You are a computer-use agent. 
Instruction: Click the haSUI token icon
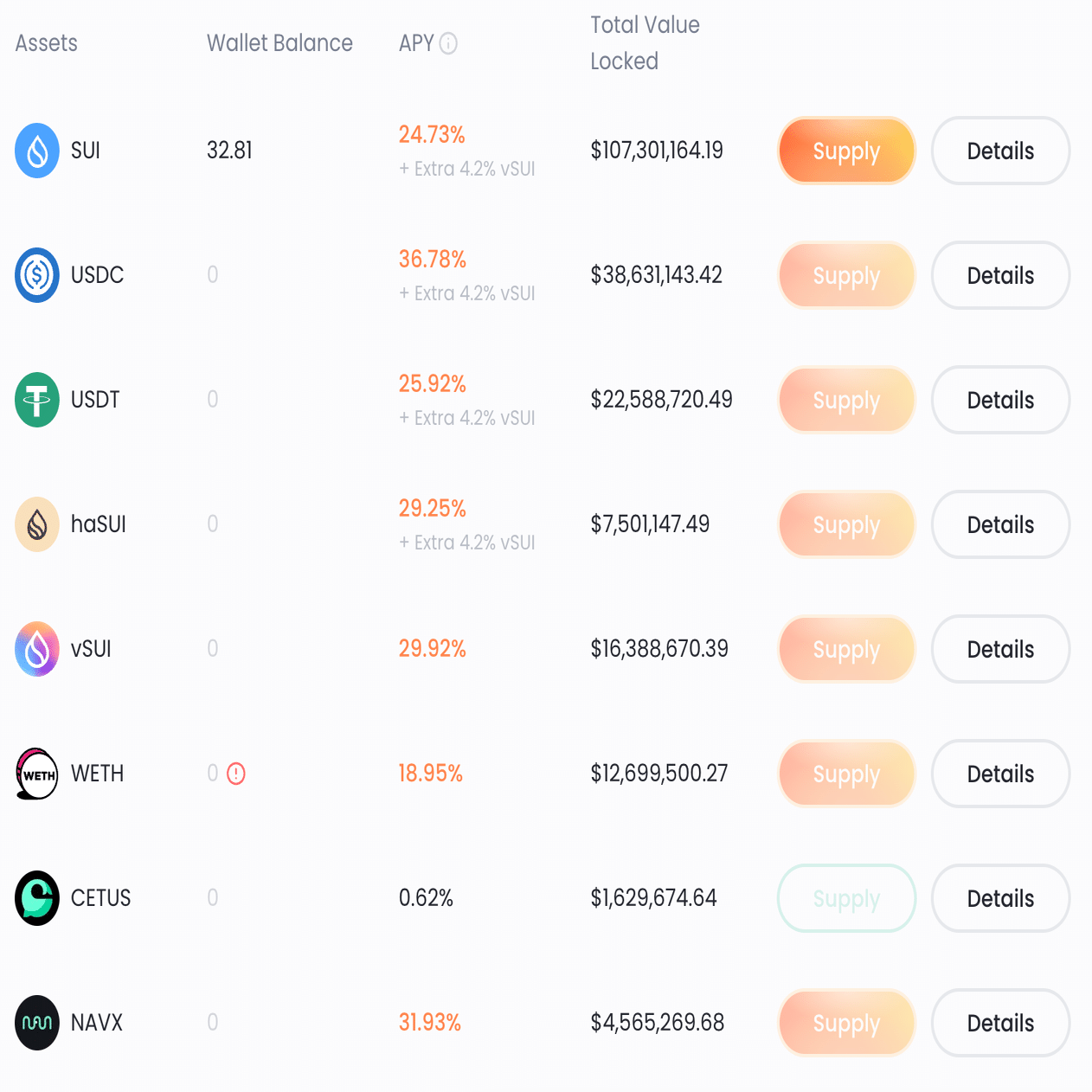pos(37,524)
